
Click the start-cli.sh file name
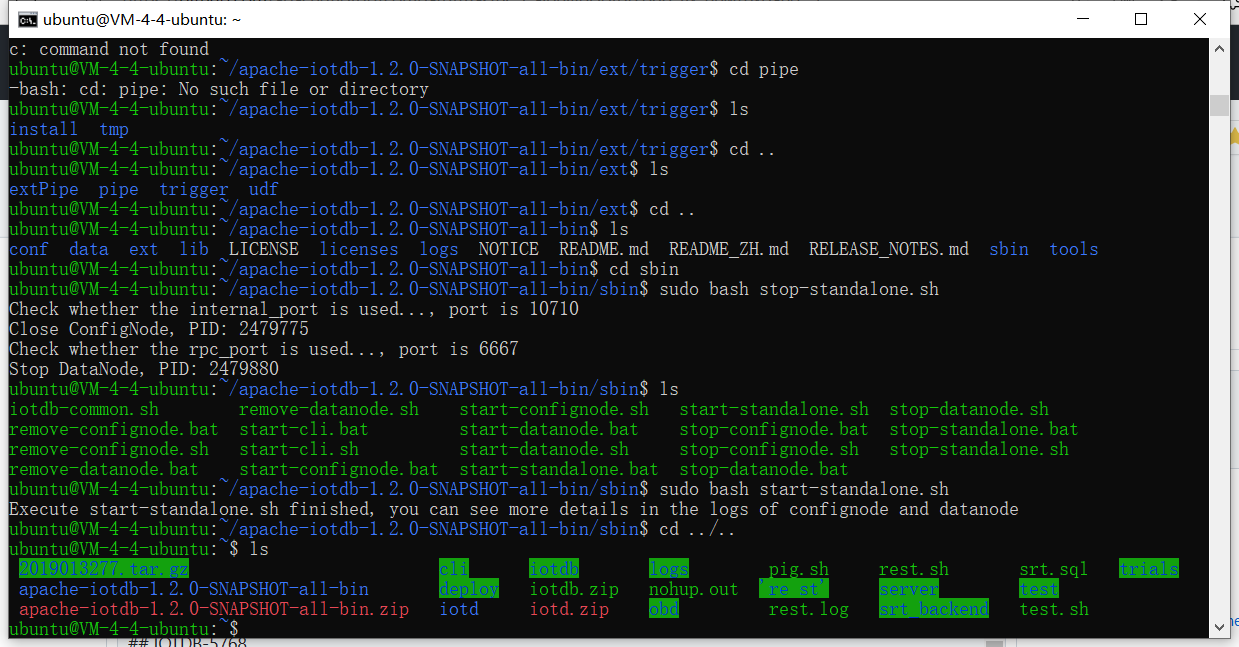299,449
